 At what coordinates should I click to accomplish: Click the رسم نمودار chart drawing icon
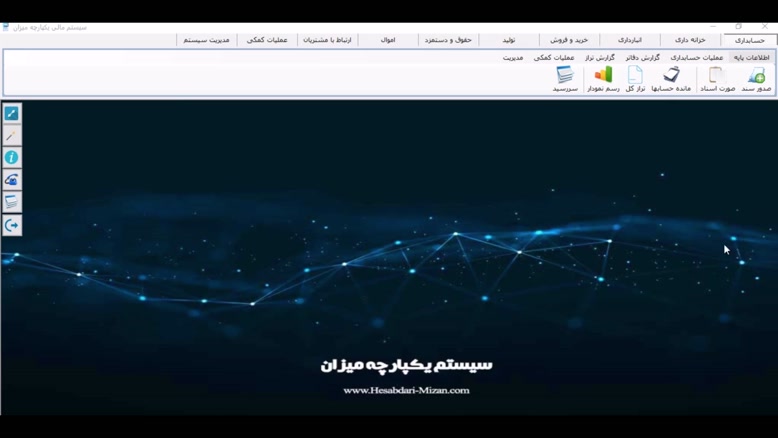click(x=603, y=78)
